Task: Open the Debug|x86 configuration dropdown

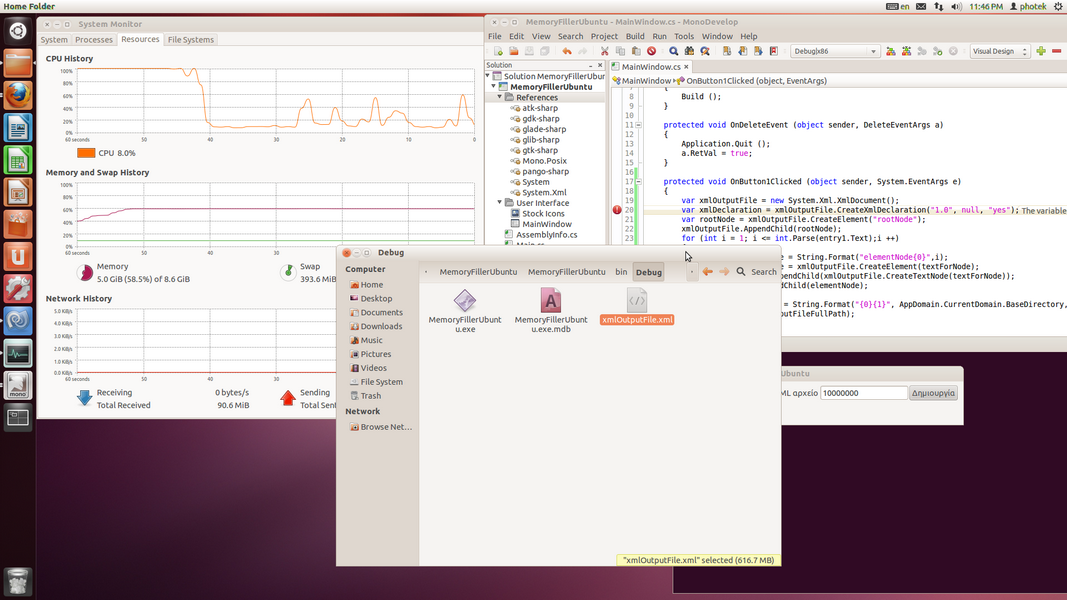Action: click(x=834, y=51)
